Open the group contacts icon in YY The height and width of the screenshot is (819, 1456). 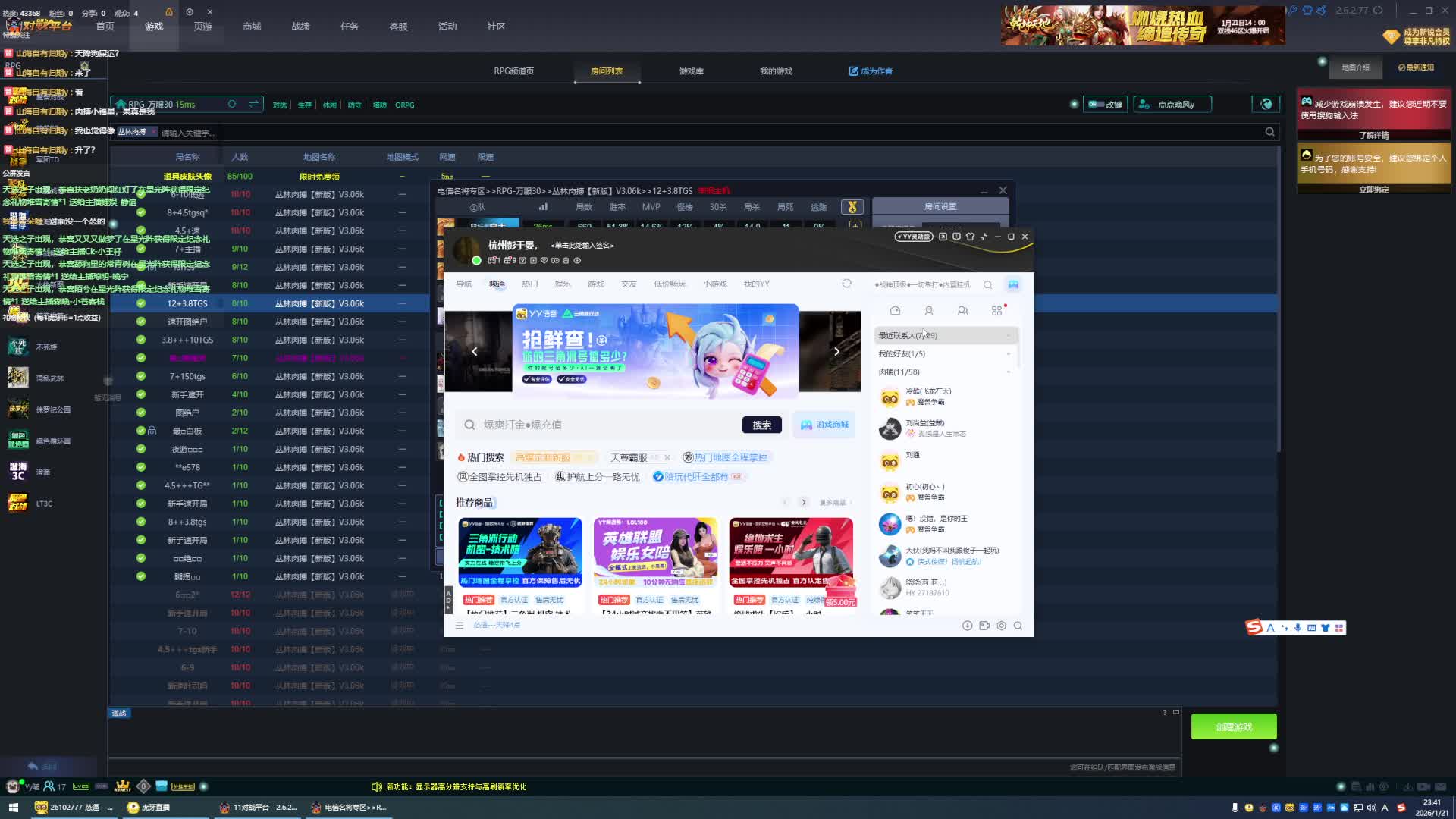(962, 311)
